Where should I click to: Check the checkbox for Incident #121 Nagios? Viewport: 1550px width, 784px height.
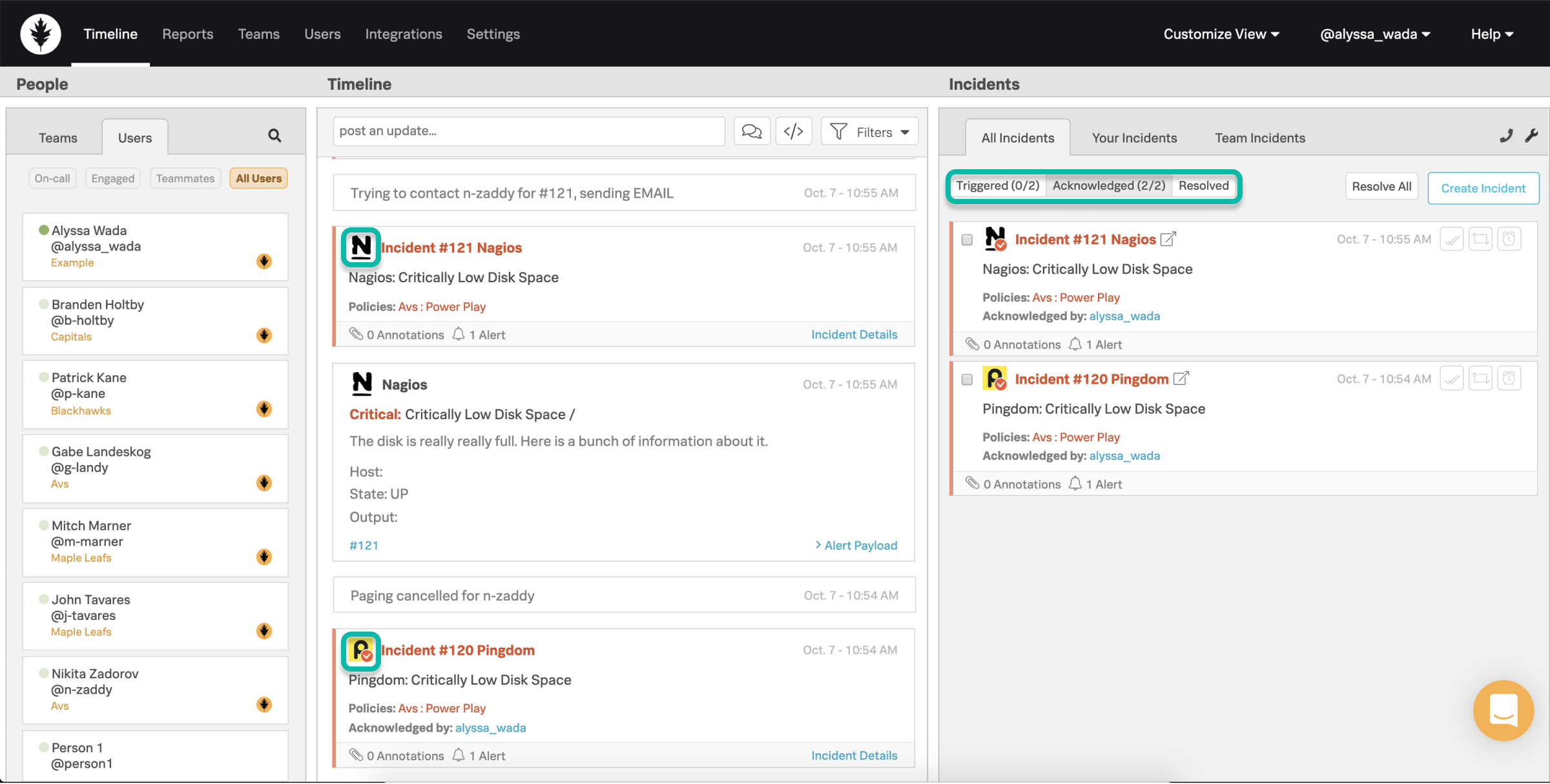(967, 239)
